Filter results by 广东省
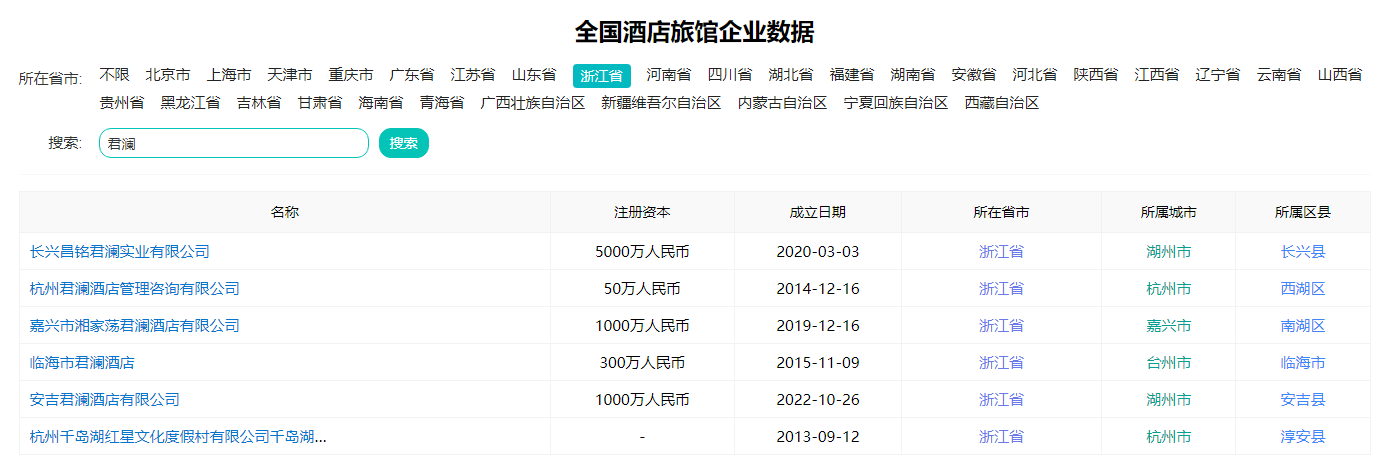 click(x=412, y=75)
